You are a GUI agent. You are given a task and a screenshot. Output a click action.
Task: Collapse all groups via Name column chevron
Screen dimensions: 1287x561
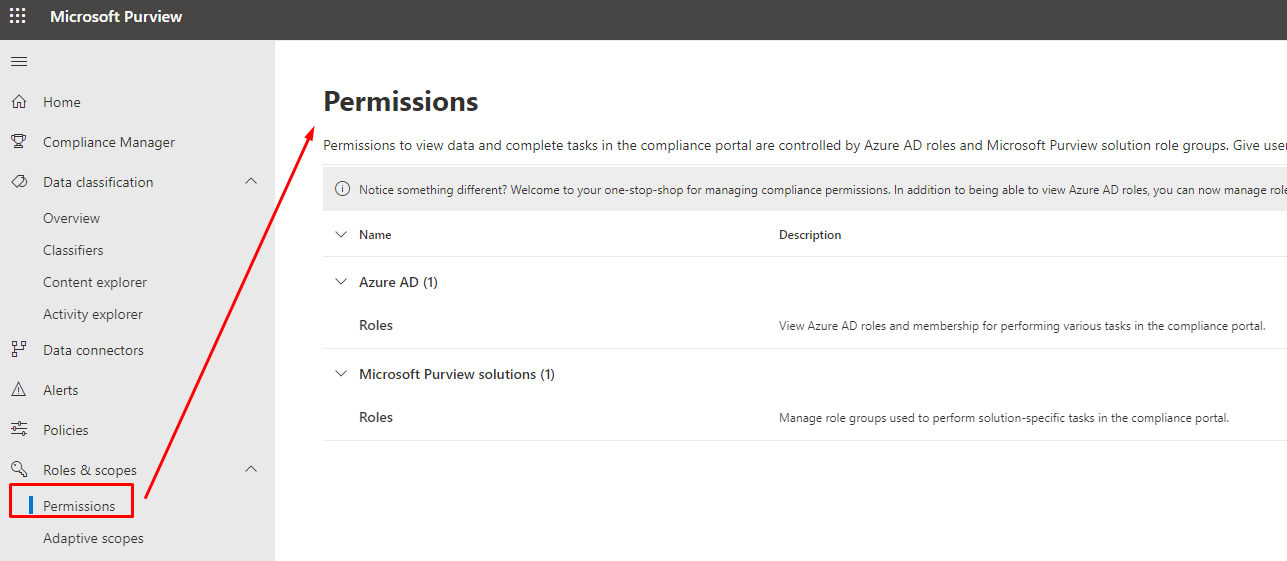click(x=341, y=235)
